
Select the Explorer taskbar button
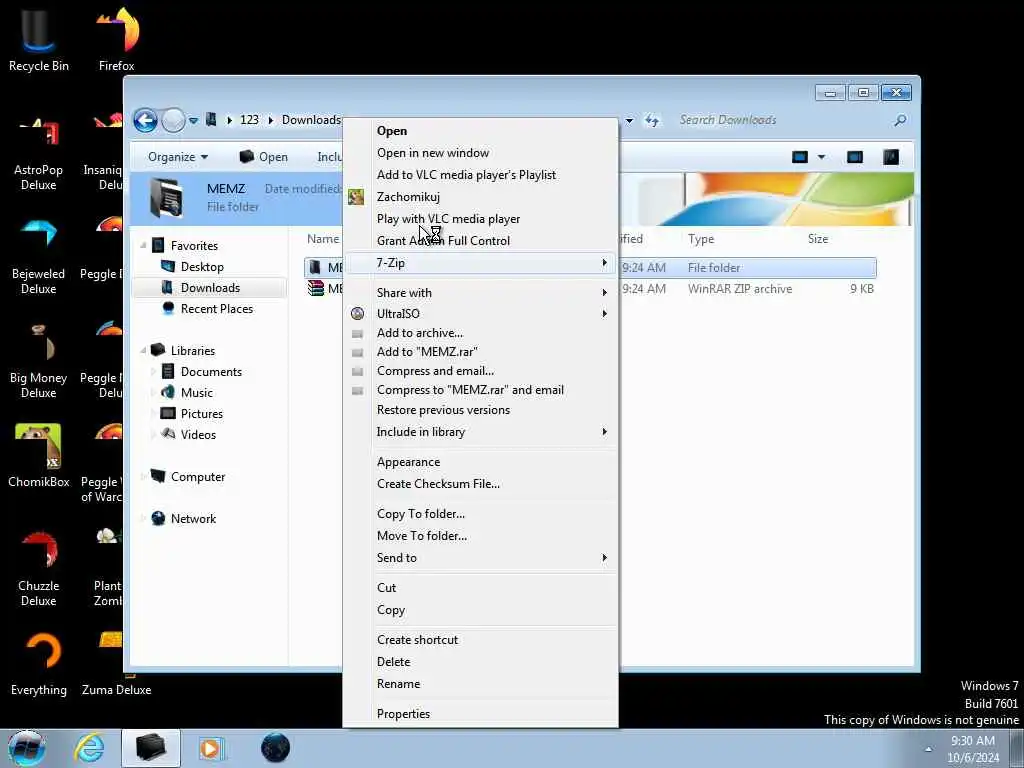click(x=151, y=748)
